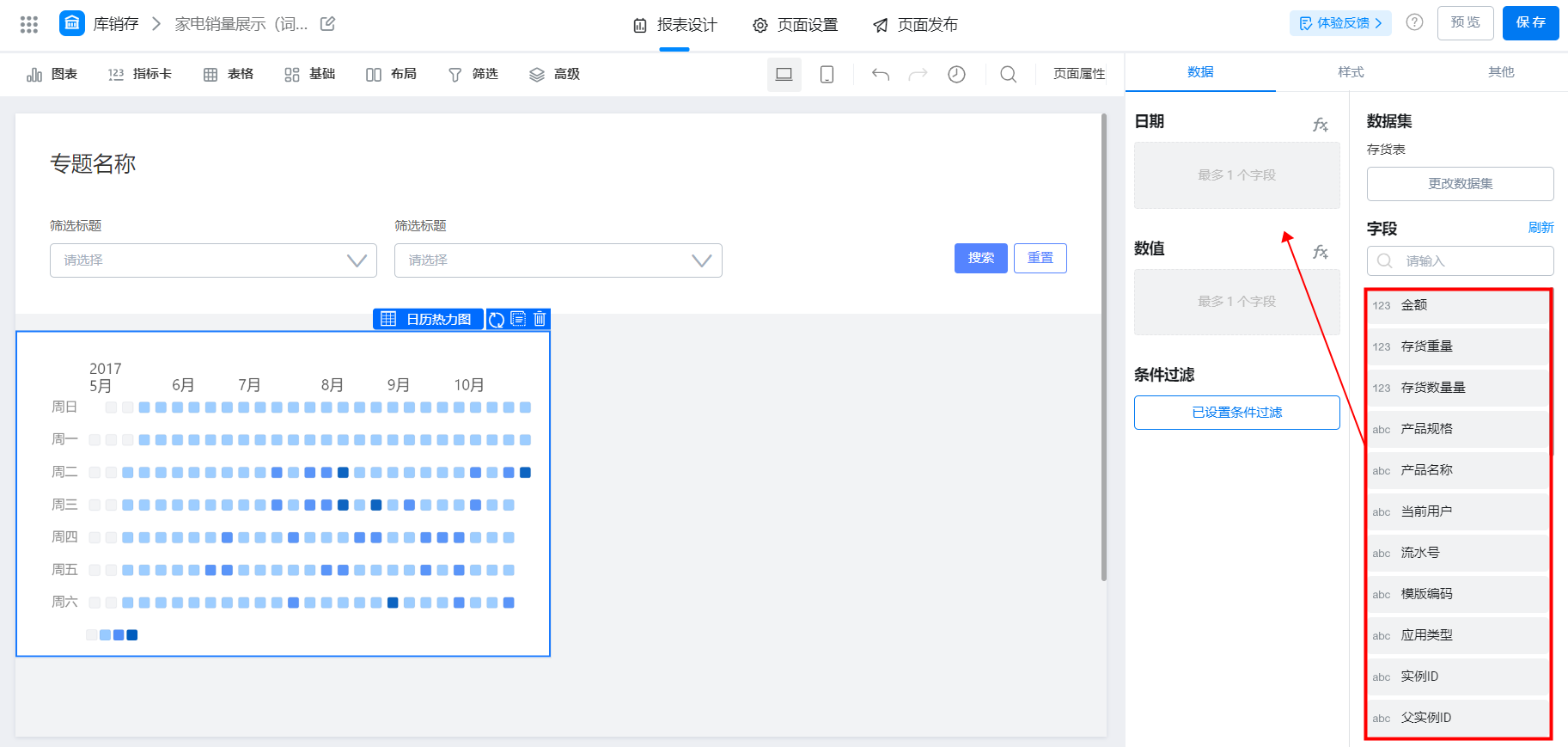
Task: Click the 字段 search input box
Action: click(x=1460, y=261)
